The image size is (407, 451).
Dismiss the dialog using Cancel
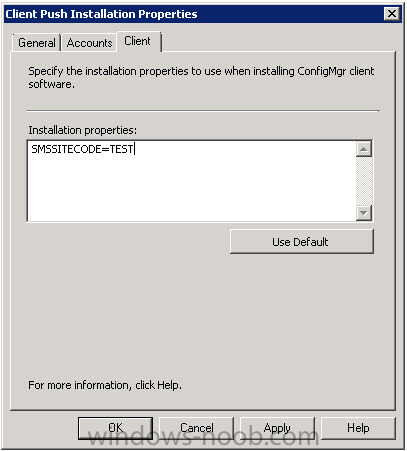pyautogui.click(x=197, y=428)
